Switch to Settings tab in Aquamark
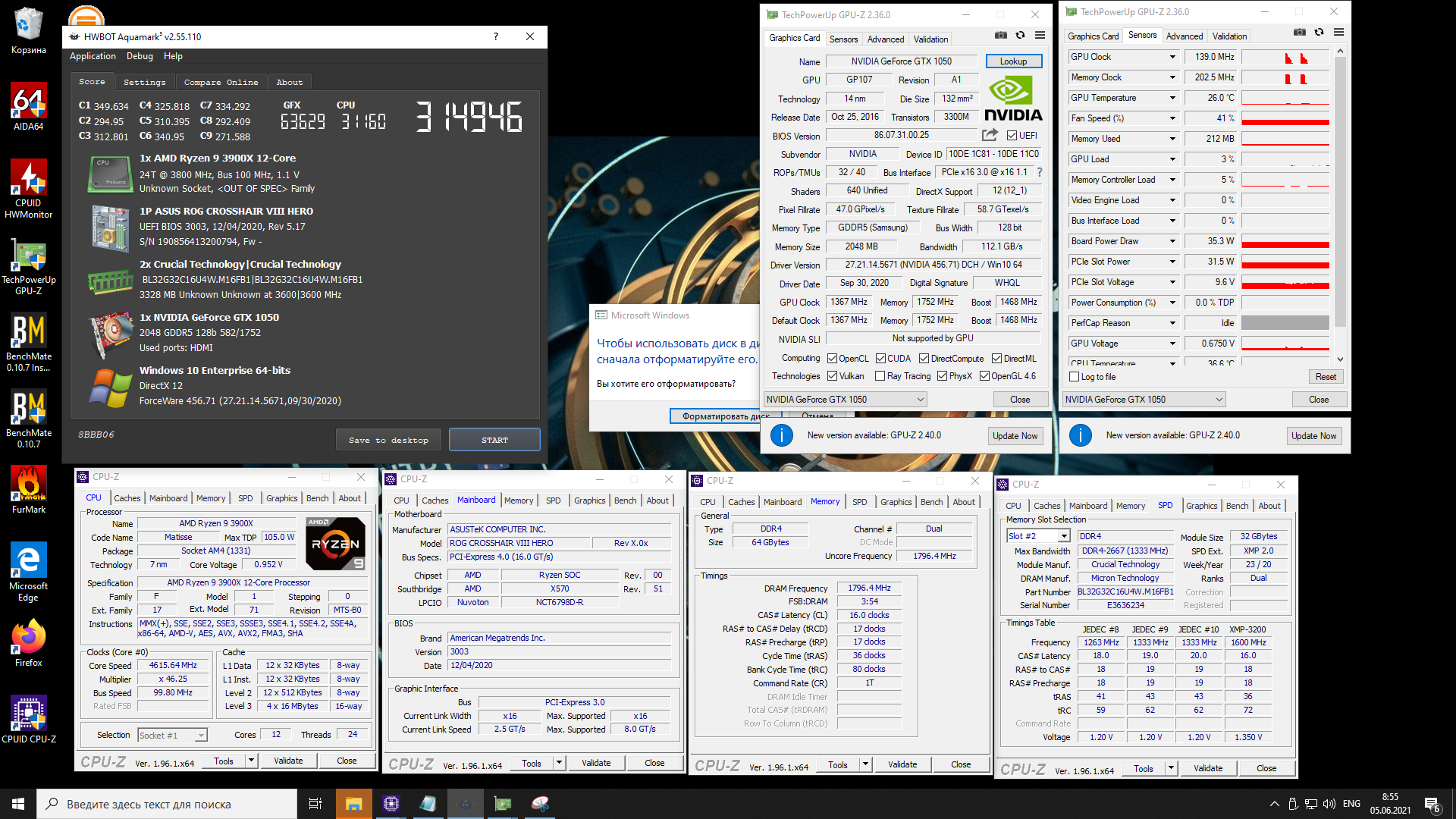 pos(144,82)
